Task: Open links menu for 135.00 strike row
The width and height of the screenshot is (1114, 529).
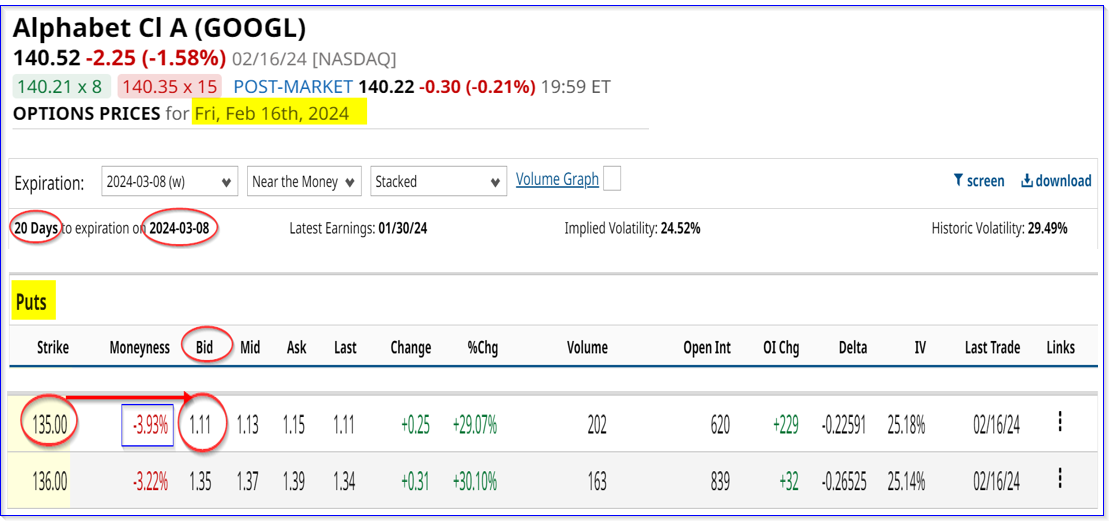Action: pos(1059,423)
